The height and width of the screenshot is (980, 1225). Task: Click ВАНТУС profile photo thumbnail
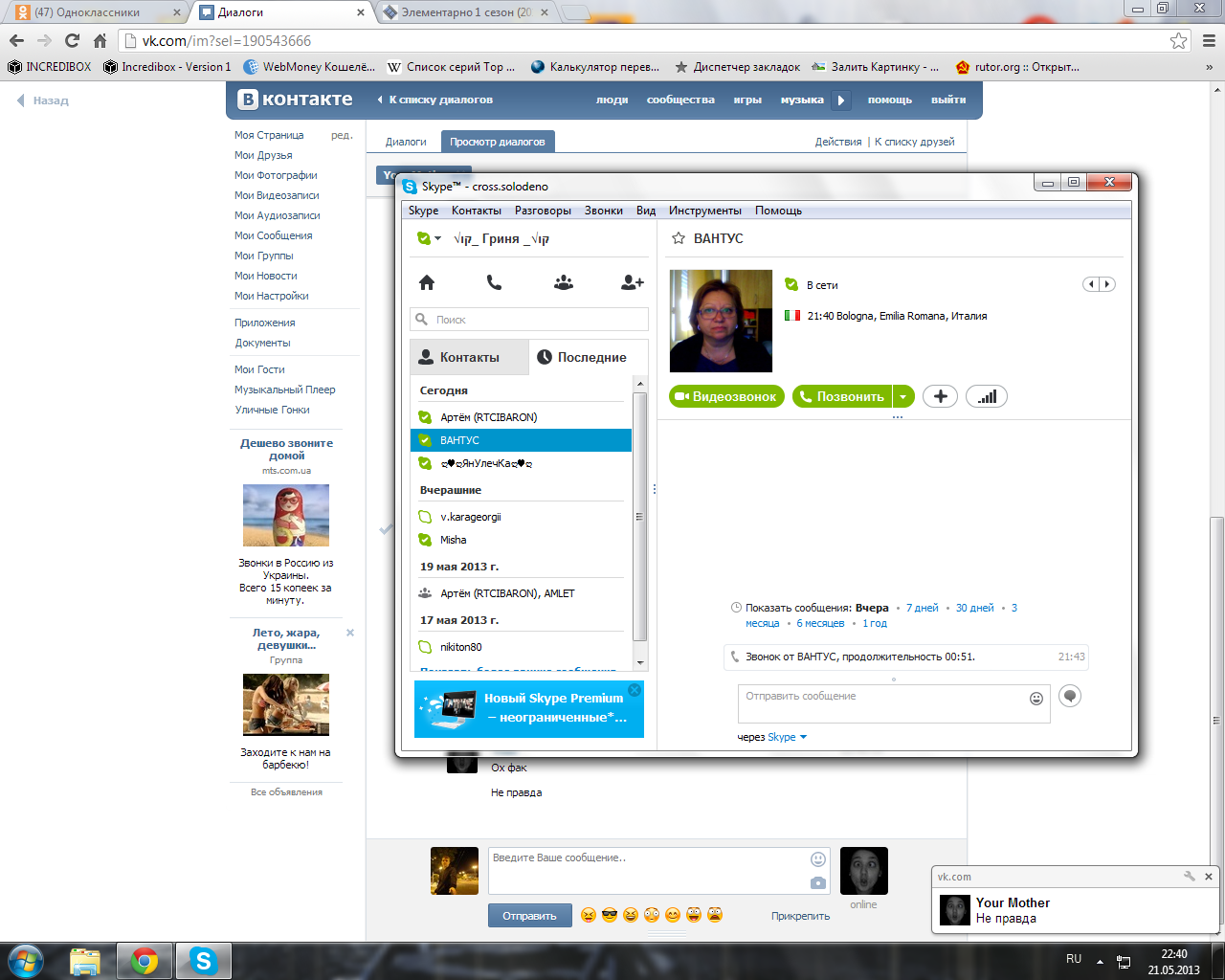(721, 321)
